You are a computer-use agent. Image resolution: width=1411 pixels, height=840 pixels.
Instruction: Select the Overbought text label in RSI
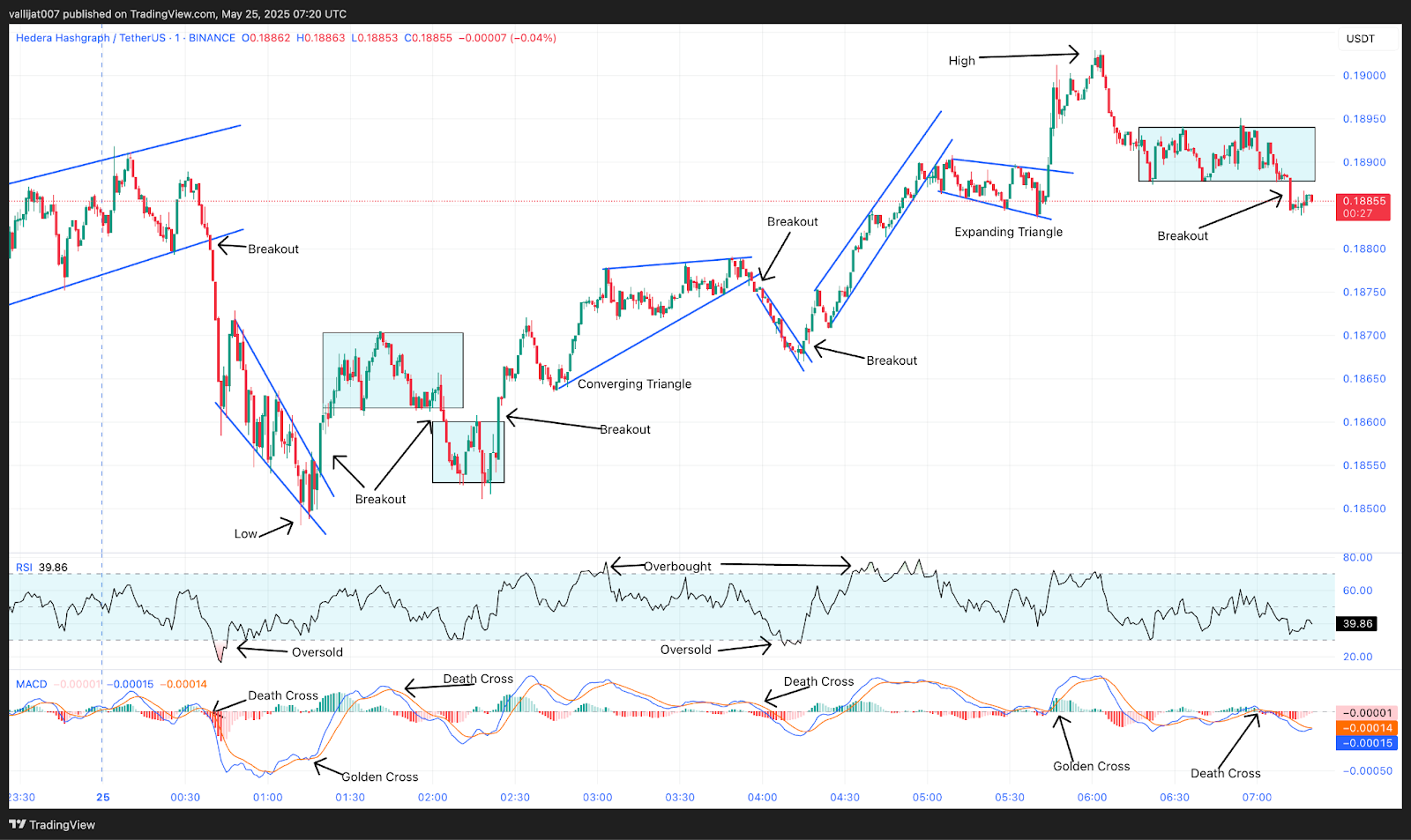coord(677,567)
